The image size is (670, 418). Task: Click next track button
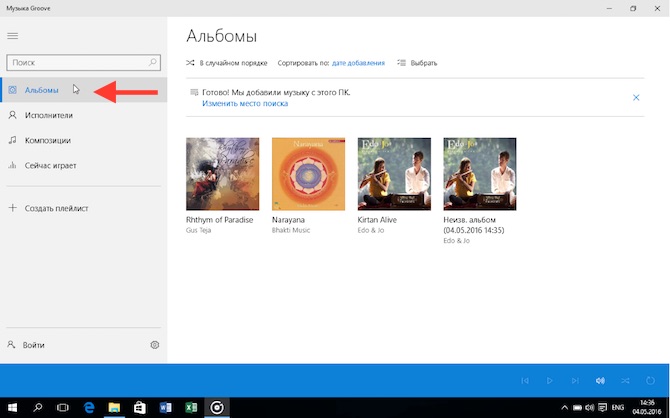575,380
